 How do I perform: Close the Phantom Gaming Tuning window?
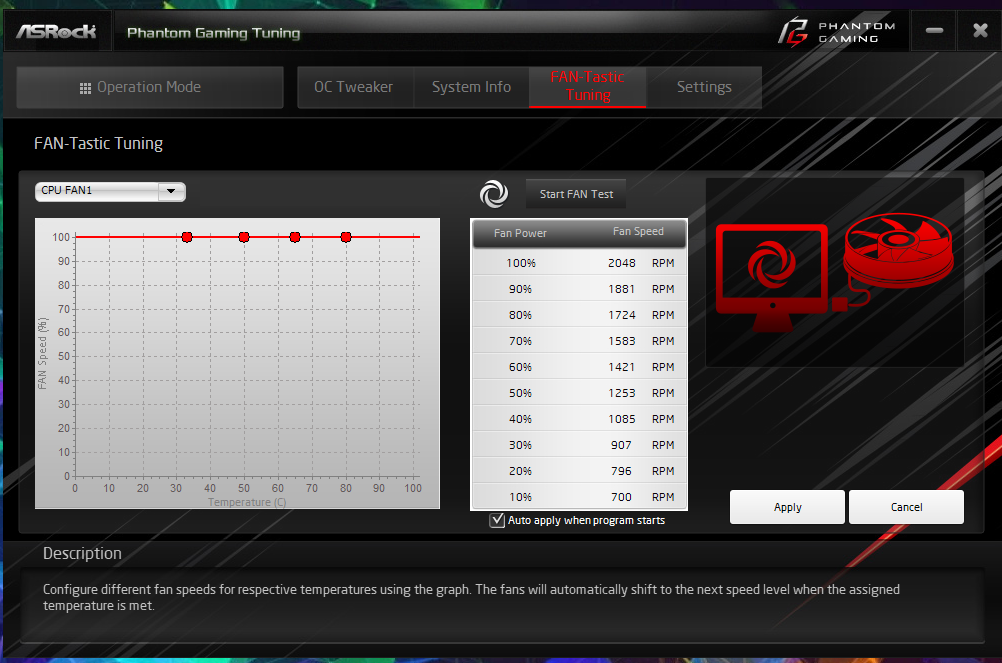click(980, 31)
